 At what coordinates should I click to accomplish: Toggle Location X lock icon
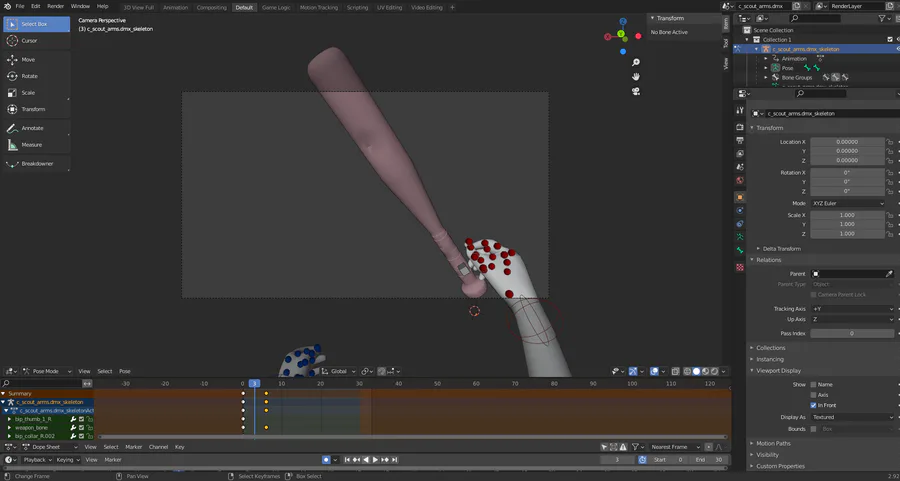[x=890, y=142]
